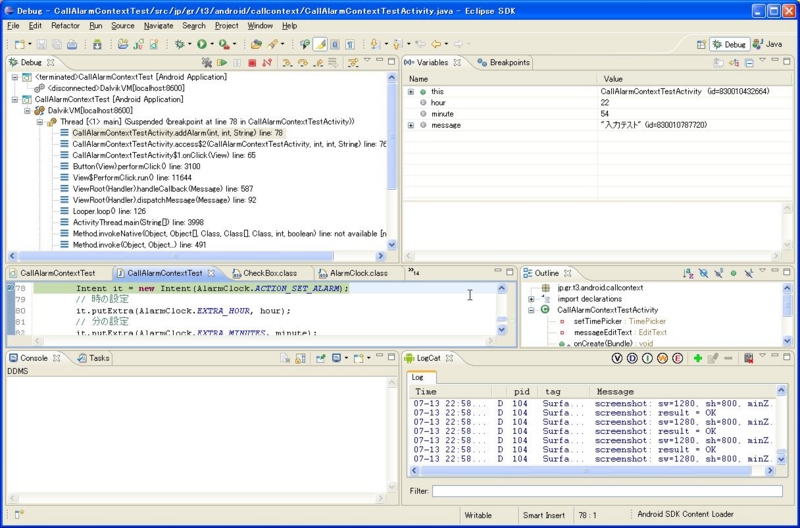Click the Open Console icon in Console view
The width and height of the screenshot is (800, 528).
[359, 358]
